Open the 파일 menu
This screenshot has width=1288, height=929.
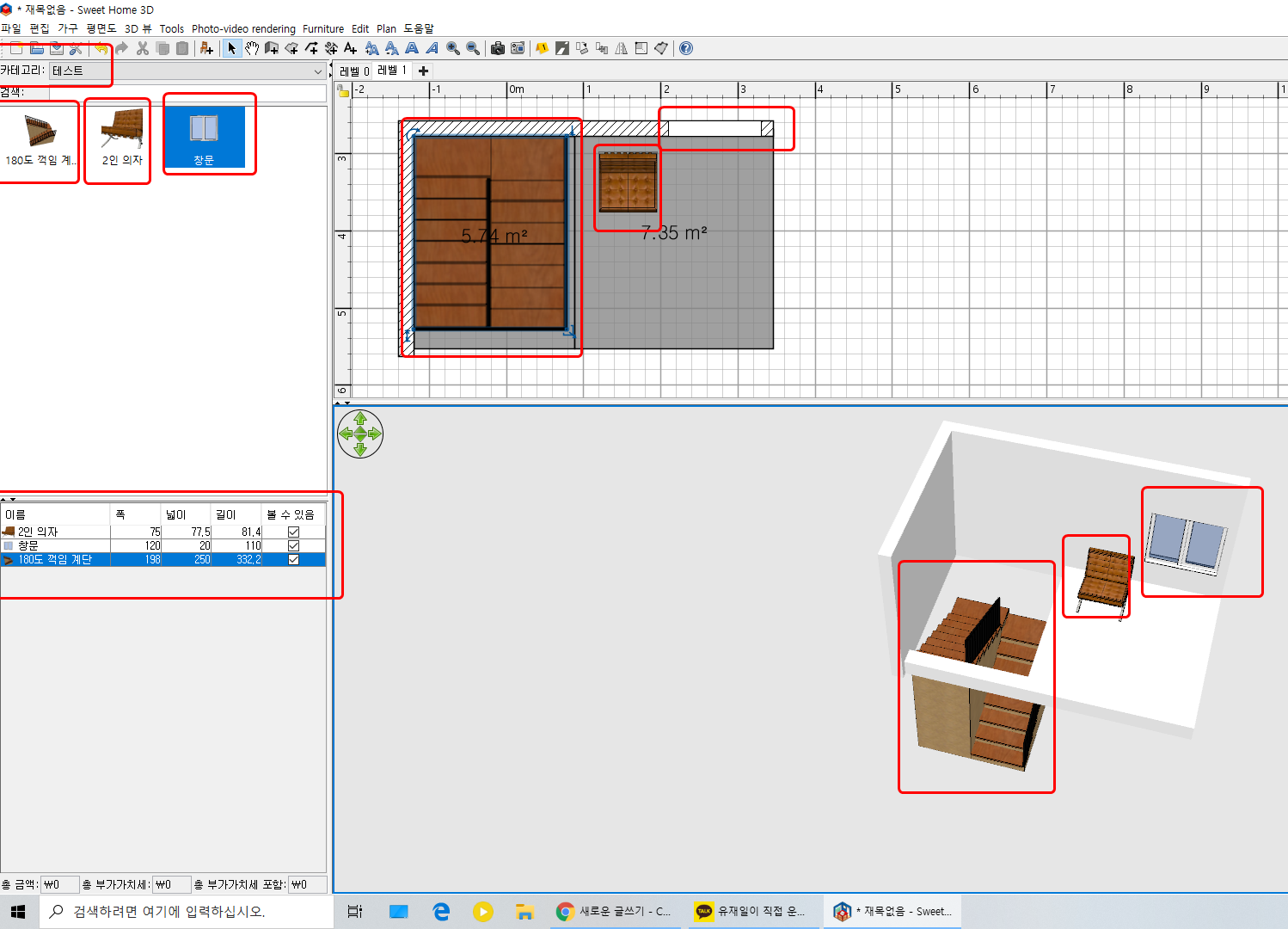[x=11, y=28]
